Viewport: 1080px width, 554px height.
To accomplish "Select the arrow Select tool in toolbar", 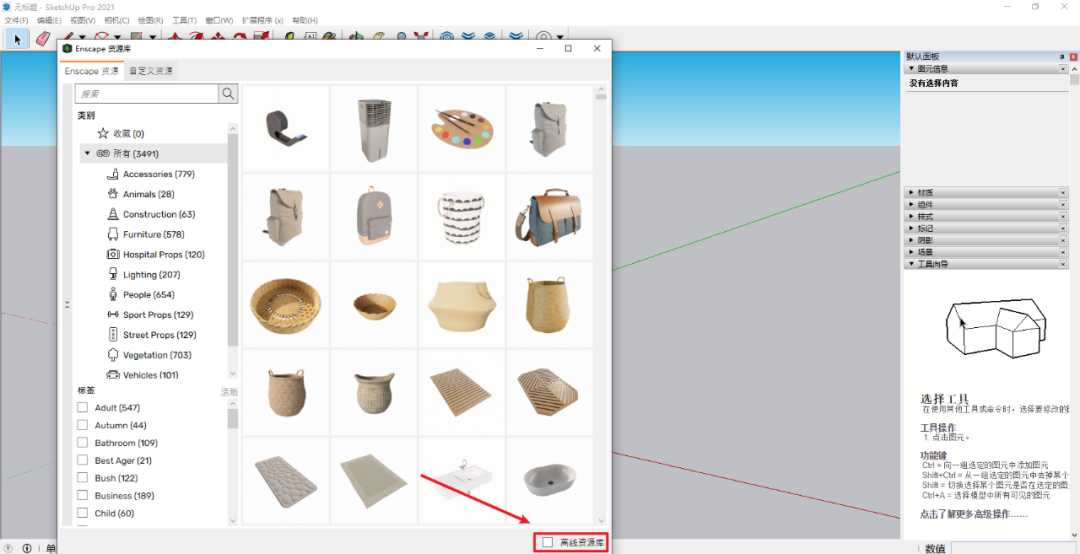I will point(16,38).
